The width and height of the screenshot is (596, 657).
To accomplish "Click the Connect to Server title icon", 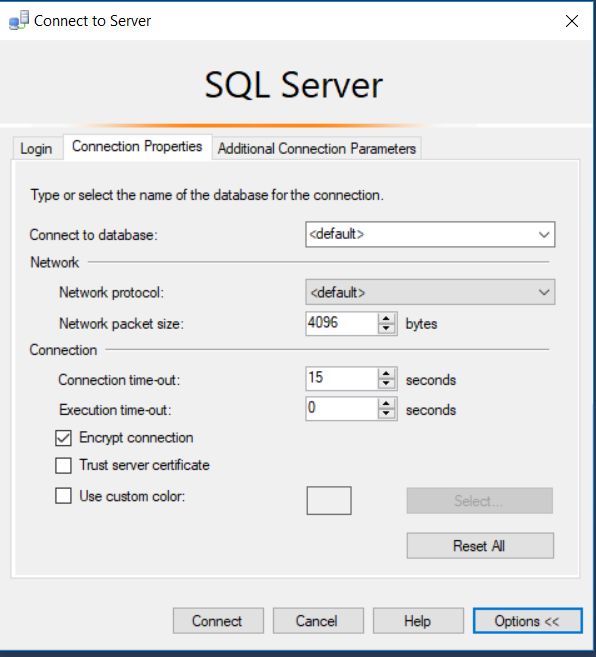I will point(19,21).
